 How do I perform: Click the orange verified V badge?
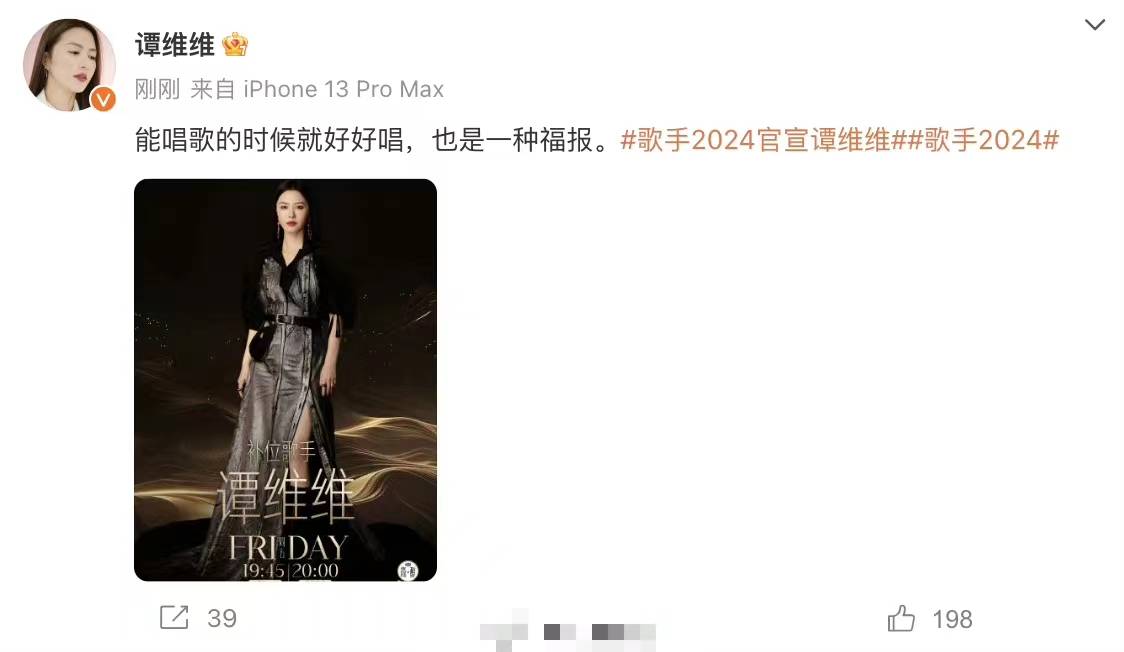103,100
